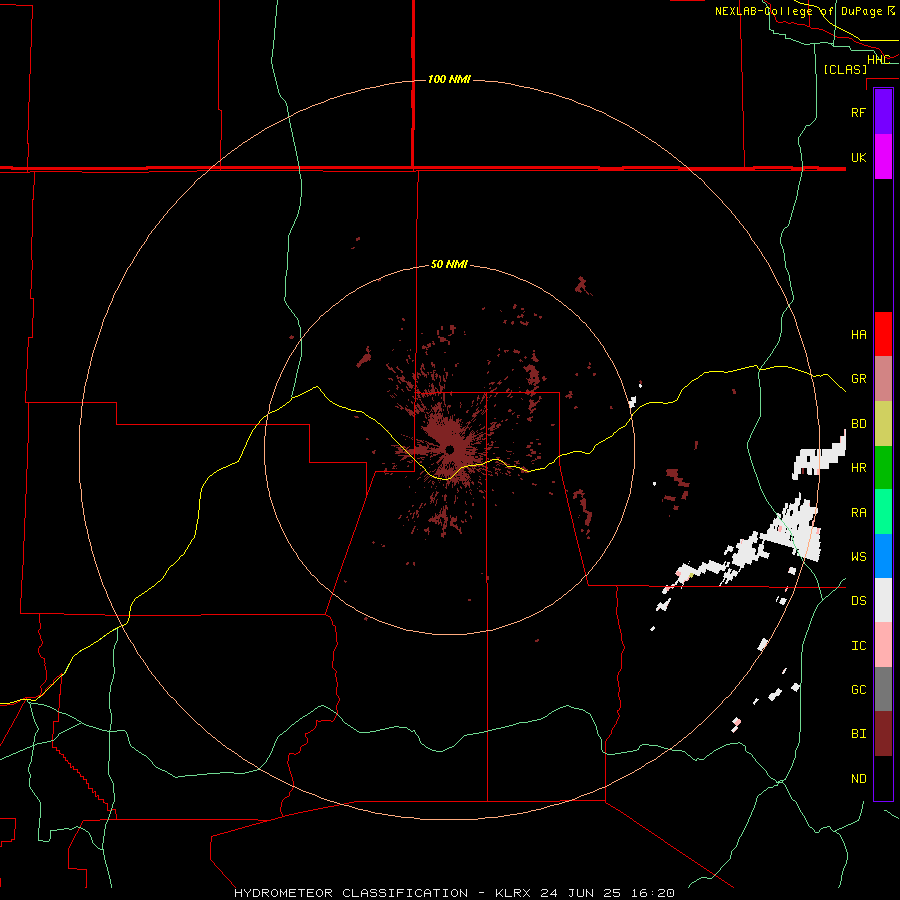Select the HR legend label
This screenshot has width=900, height=900.
tap(858, 468)
